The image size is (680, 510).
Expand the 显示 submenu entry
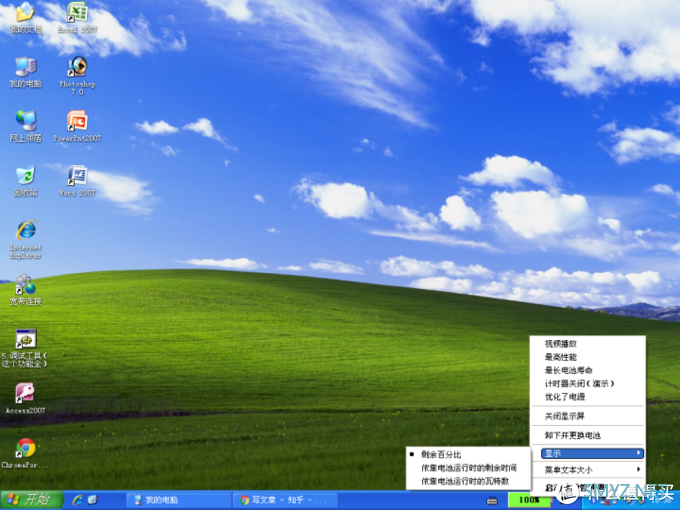(x=592, y=454)
